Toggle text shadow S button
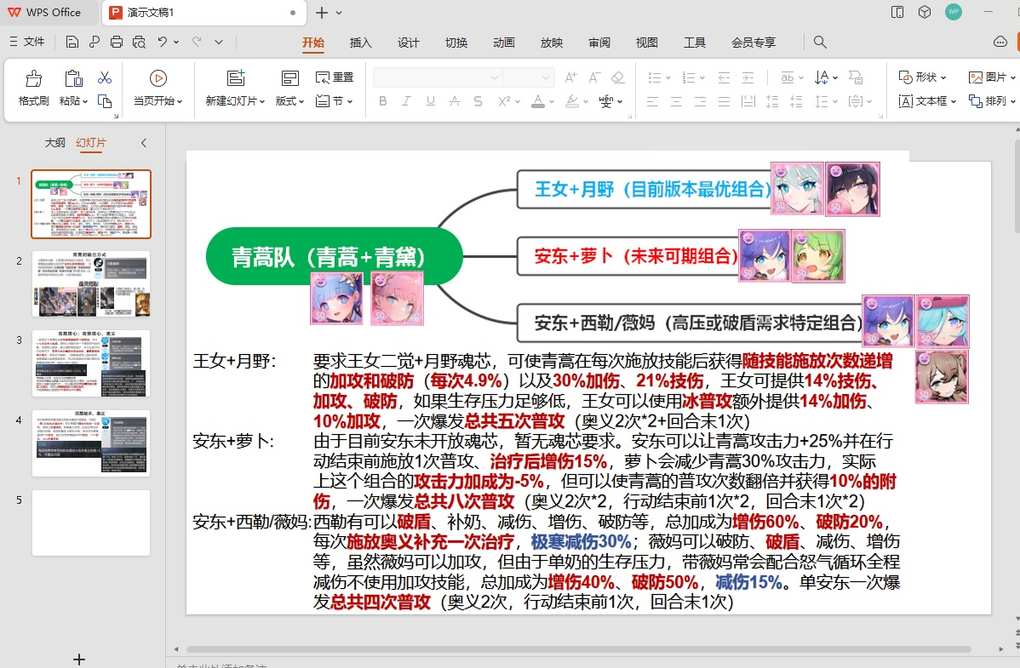This screenshot has width=1020, height=668. coord(478,101)
